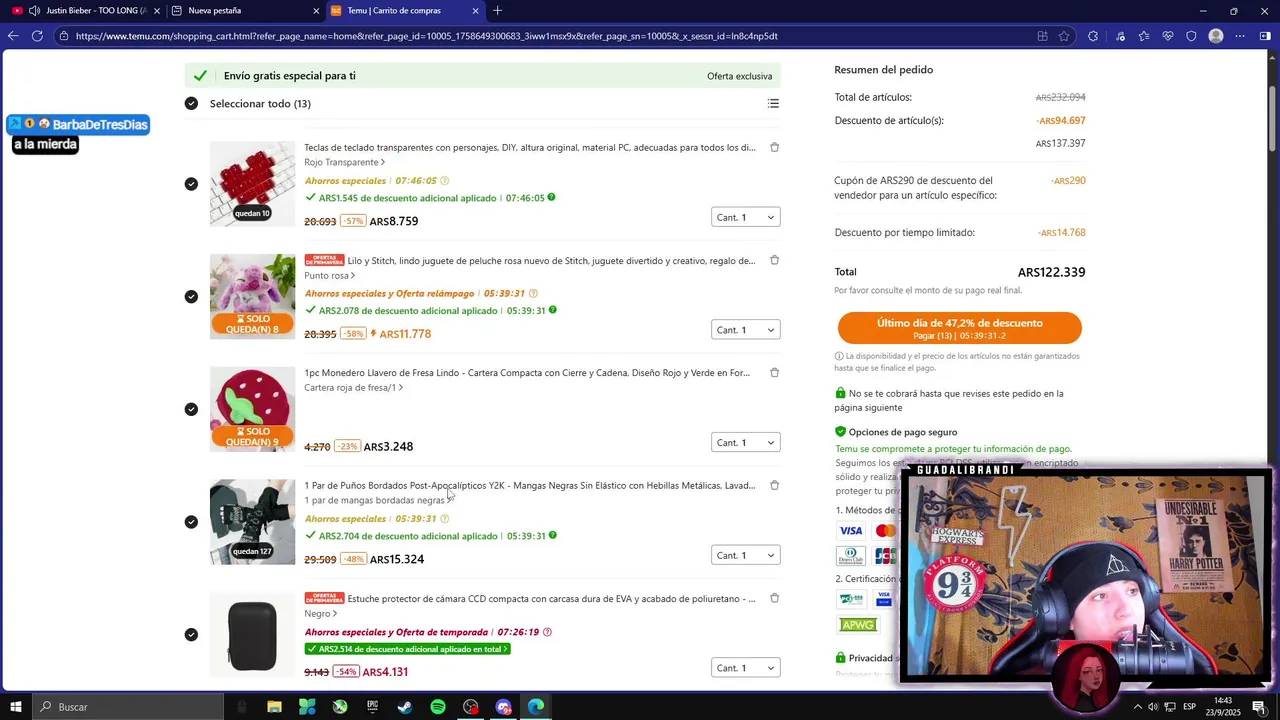Click the browser back arrow

(13, 36)
